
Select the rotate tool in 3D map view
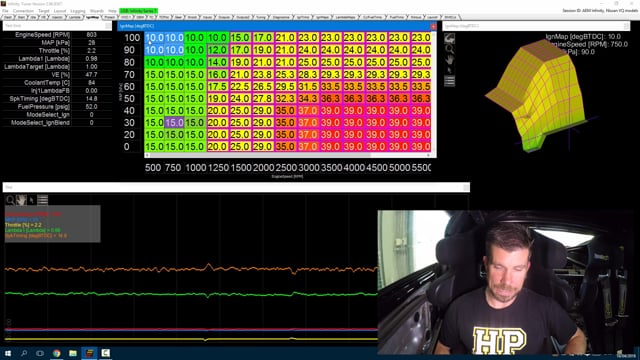[449, 38]
